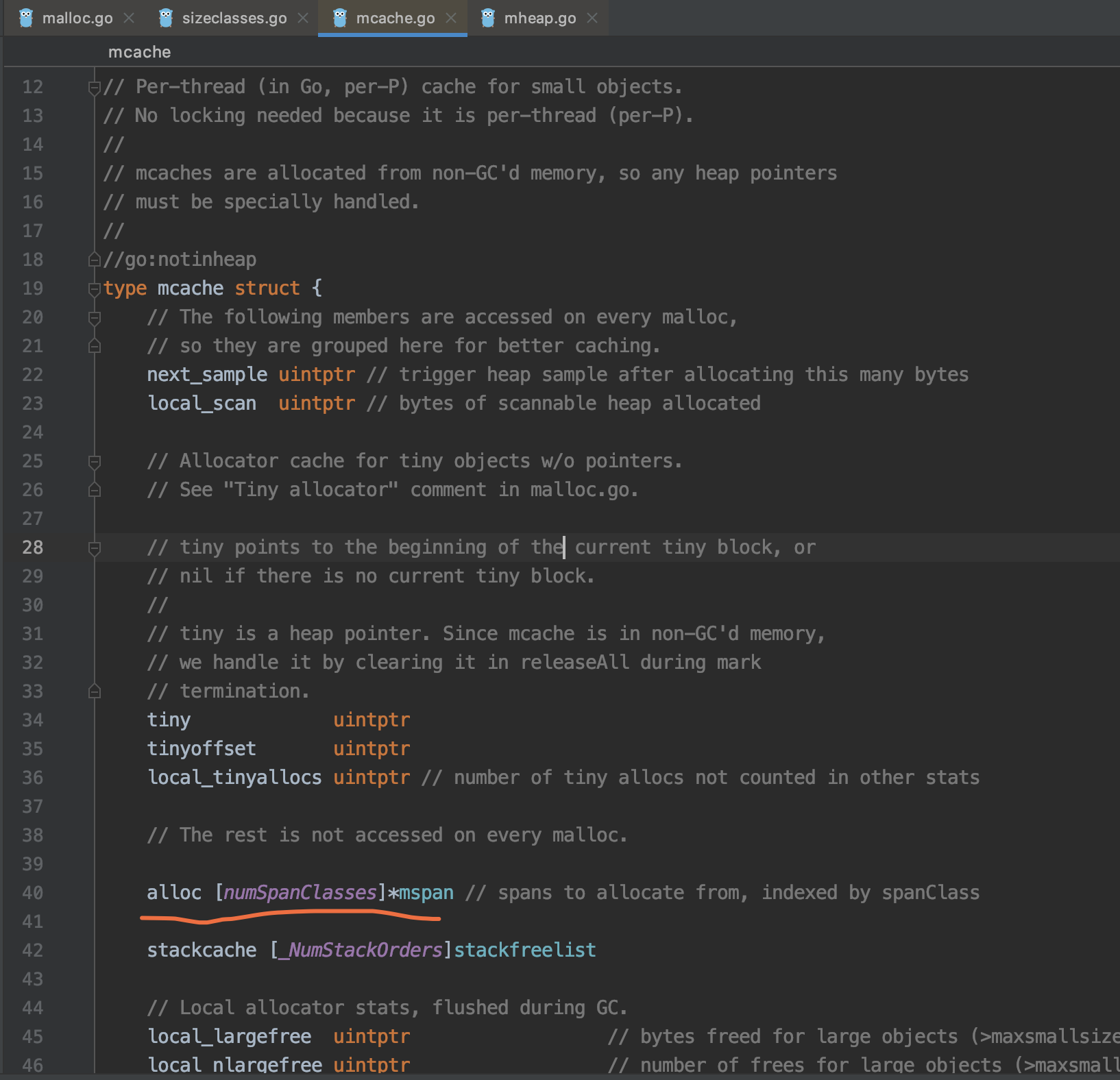Close the malloc.go tab
This screenshot has width=1120, height=1080.
pyautogui.click(x=129, y=19)
